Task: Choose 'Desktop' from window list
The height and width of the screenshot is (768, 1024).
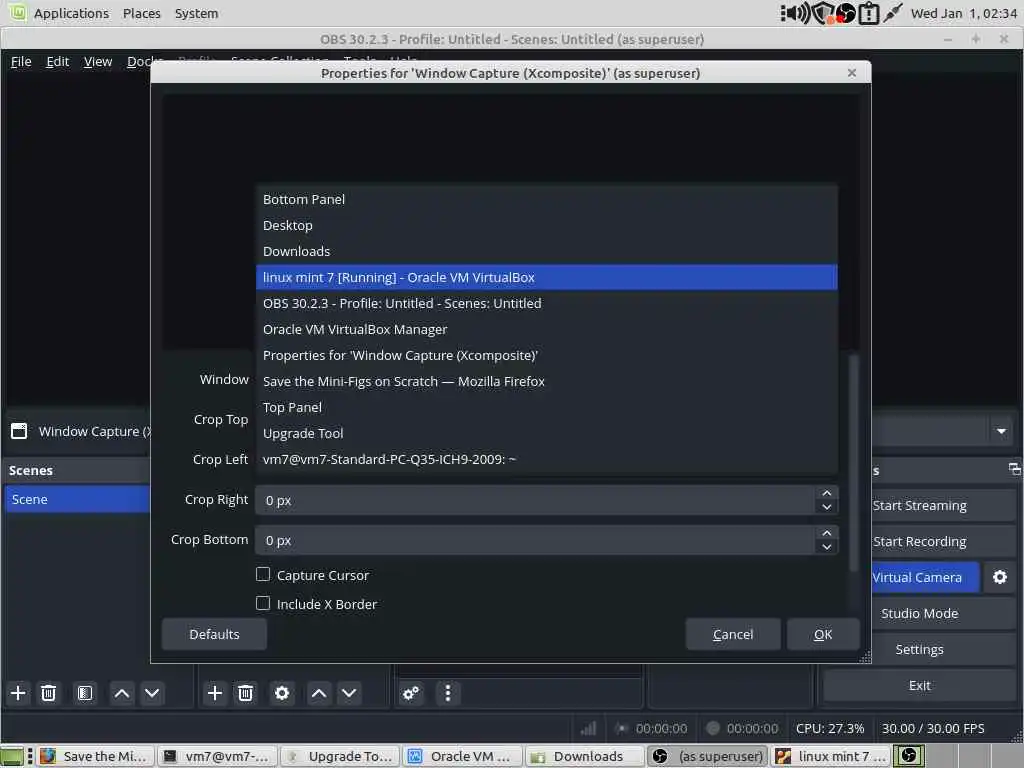Action: (x=547, y=225)
